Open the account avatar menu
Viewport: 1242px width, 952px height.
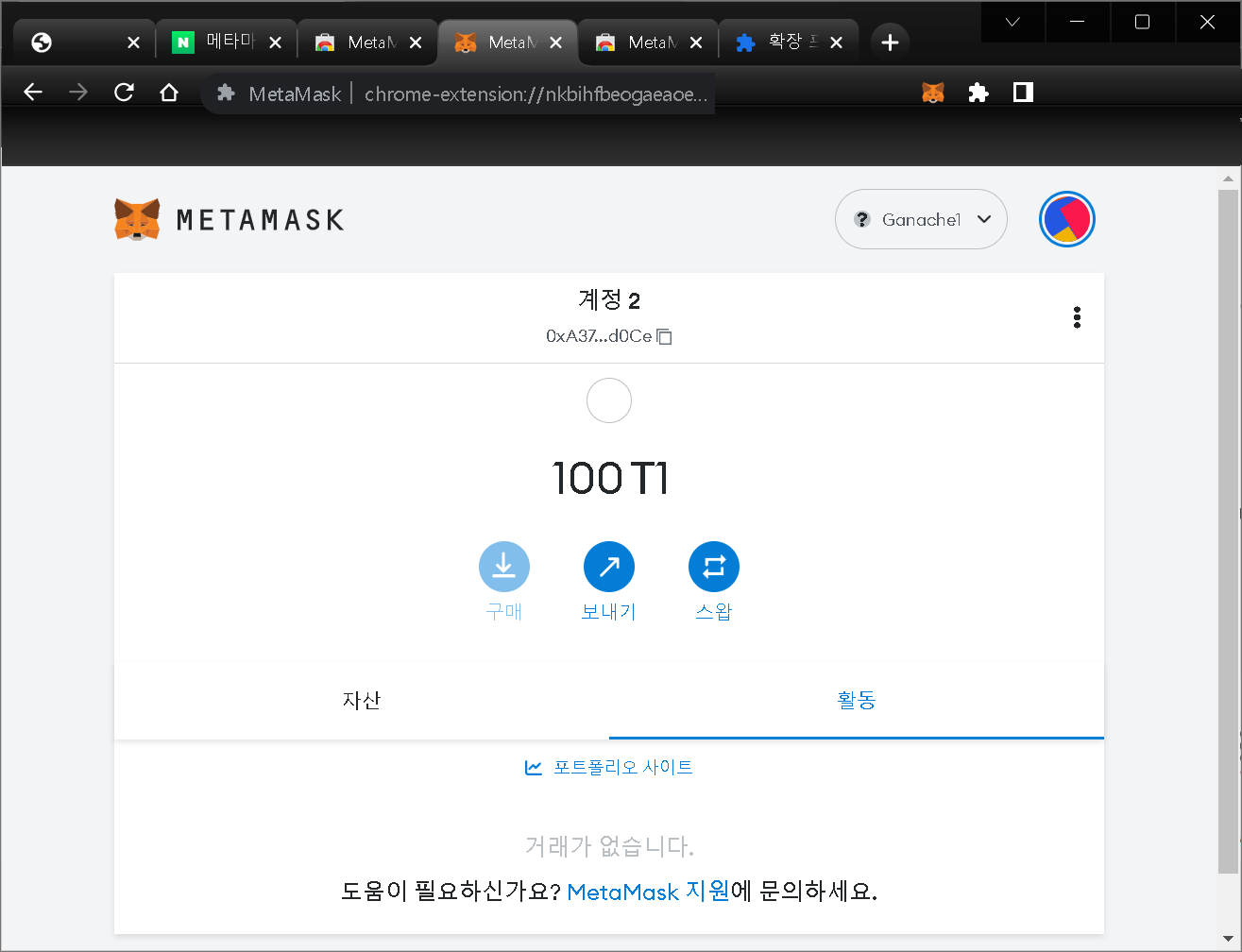tap(1067, 219)
